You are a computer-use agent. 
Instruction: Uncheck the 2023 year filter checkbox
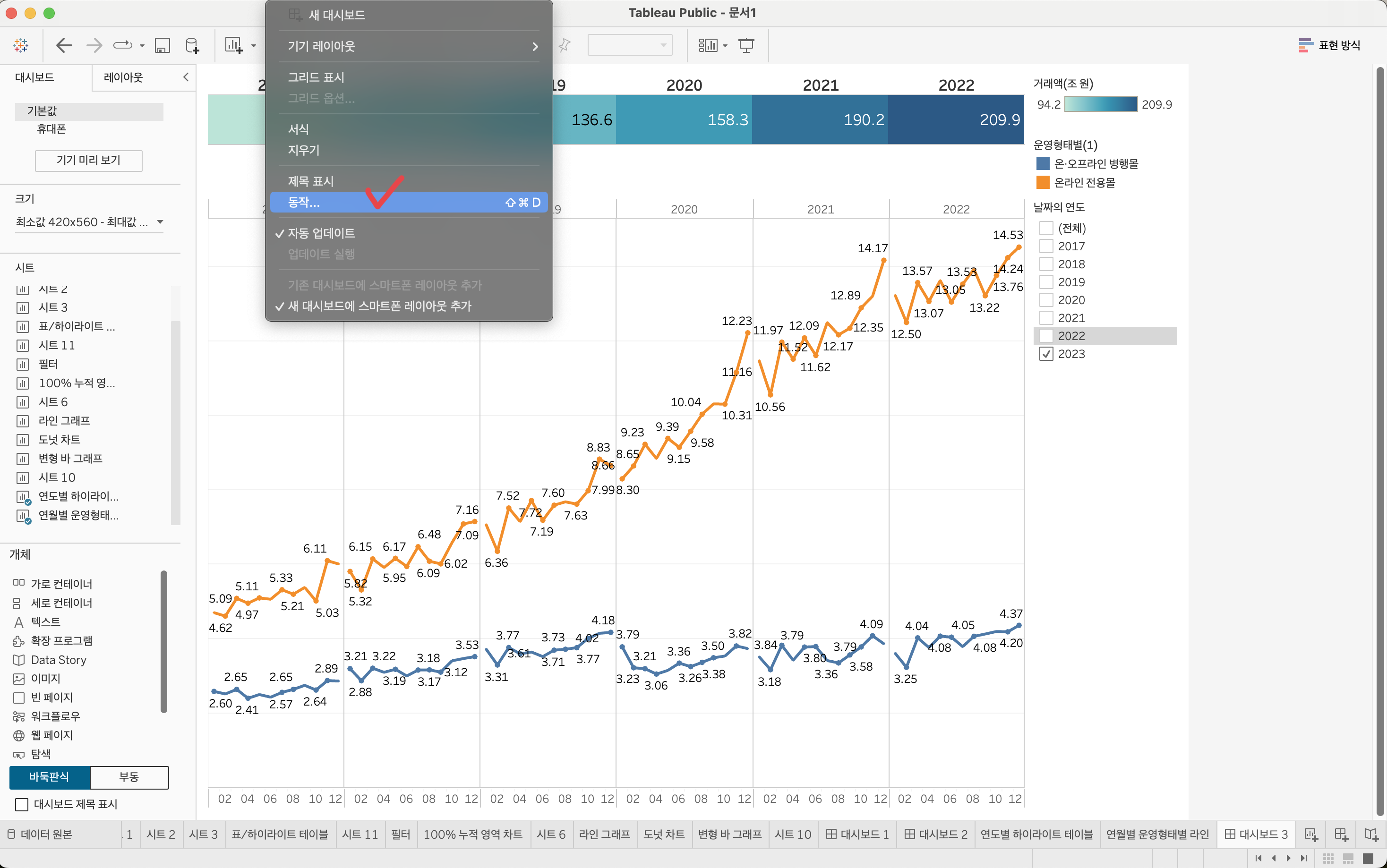1046,354
